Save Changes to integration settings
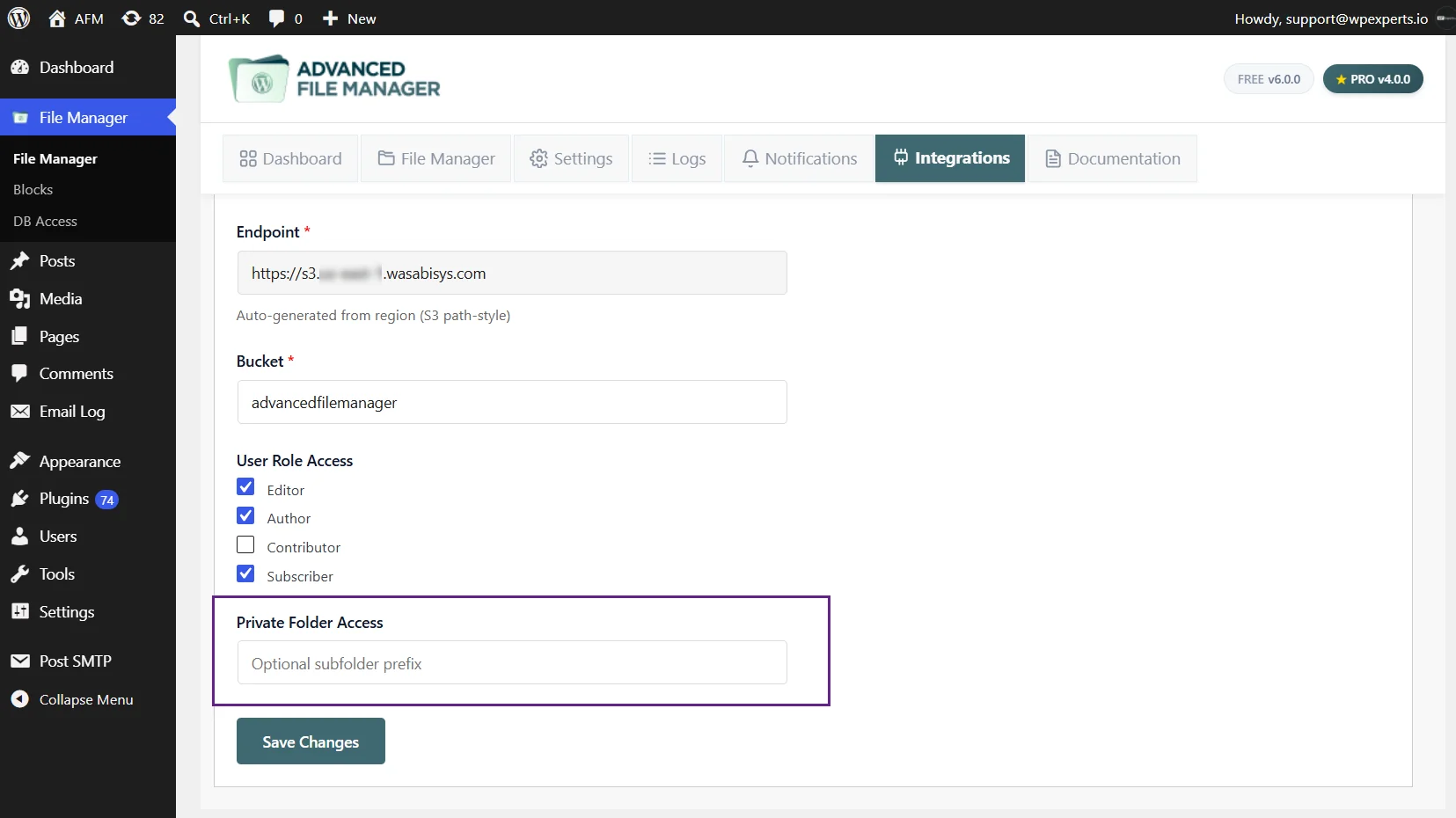Viewport: 1456px width, 818px height. click(311, 741)
